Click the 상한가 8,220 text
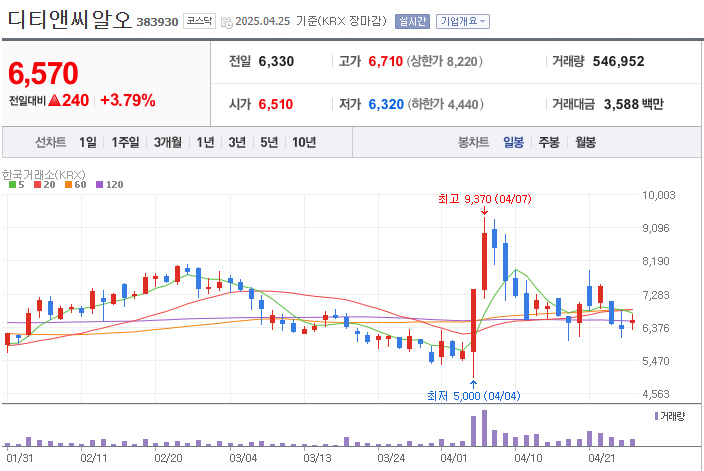Image resolution: width=704 pixels, height=471 pixels. click(444, 62)
